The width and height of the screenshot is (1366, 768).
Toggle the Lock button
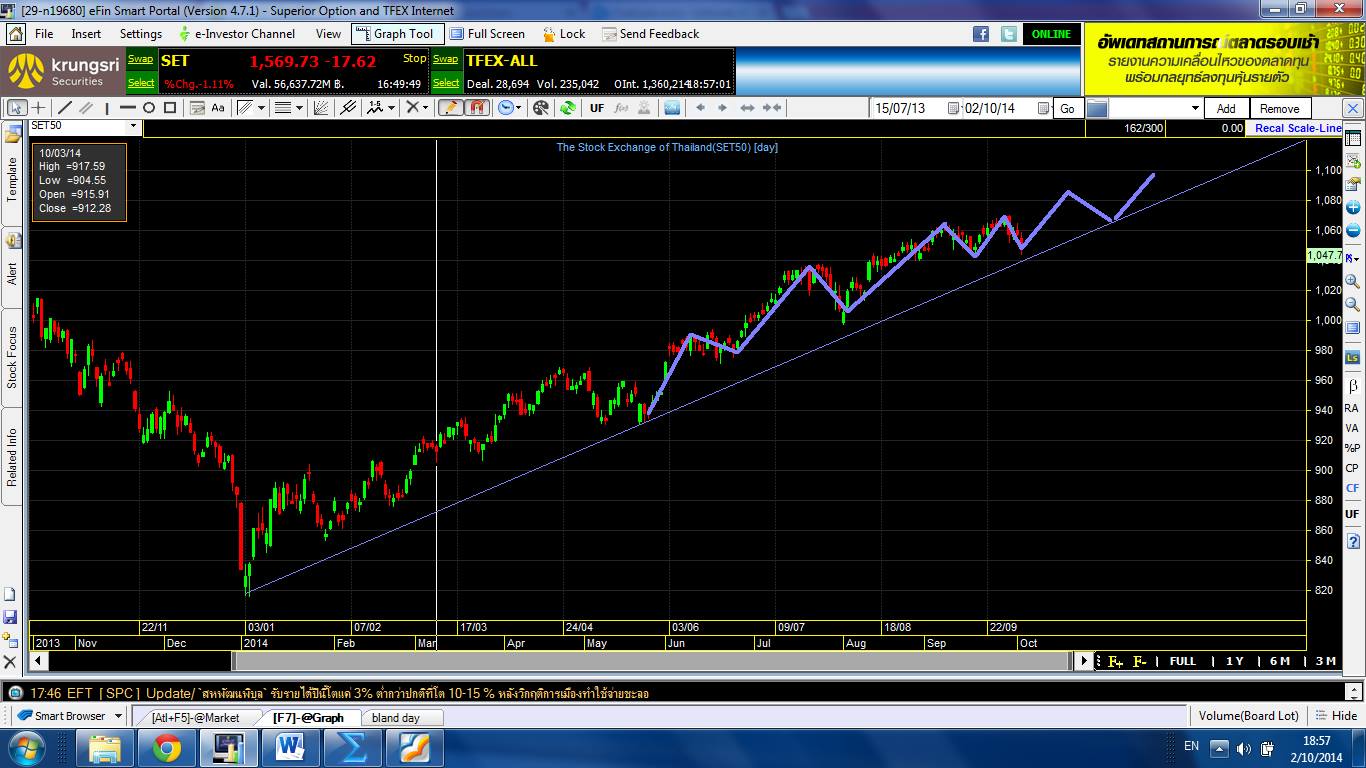coord(563,34)
